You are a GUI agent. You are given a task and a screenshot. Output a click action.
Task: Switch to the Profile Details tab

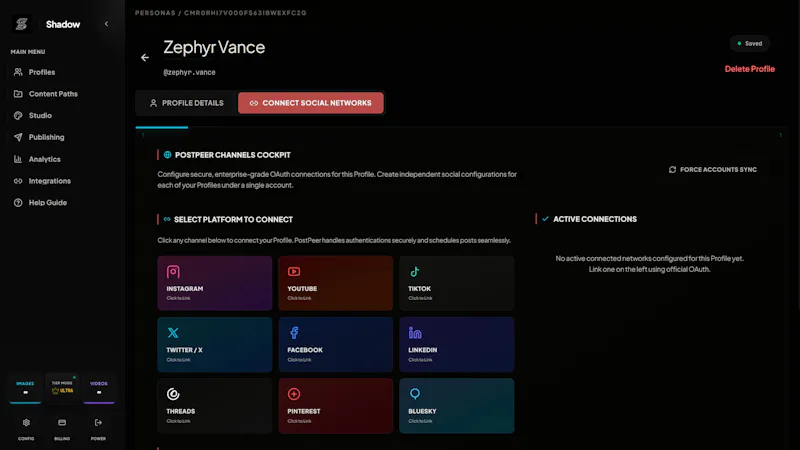pyautogui.click(x=186, y=103)
